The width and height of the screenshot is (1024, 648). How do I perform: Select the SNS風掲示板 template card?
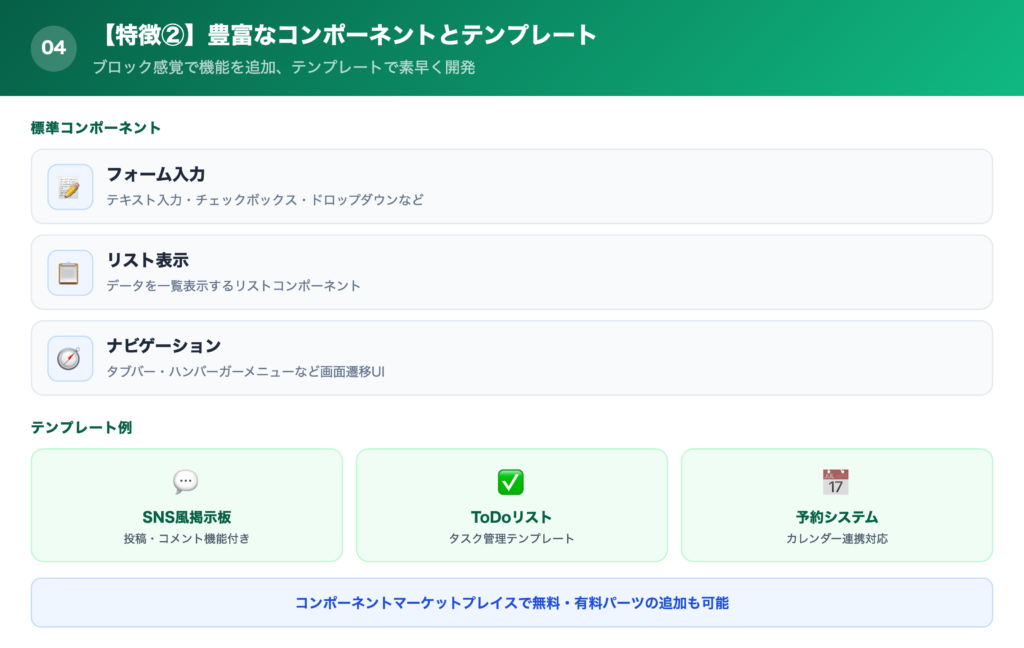pos(186,505)
